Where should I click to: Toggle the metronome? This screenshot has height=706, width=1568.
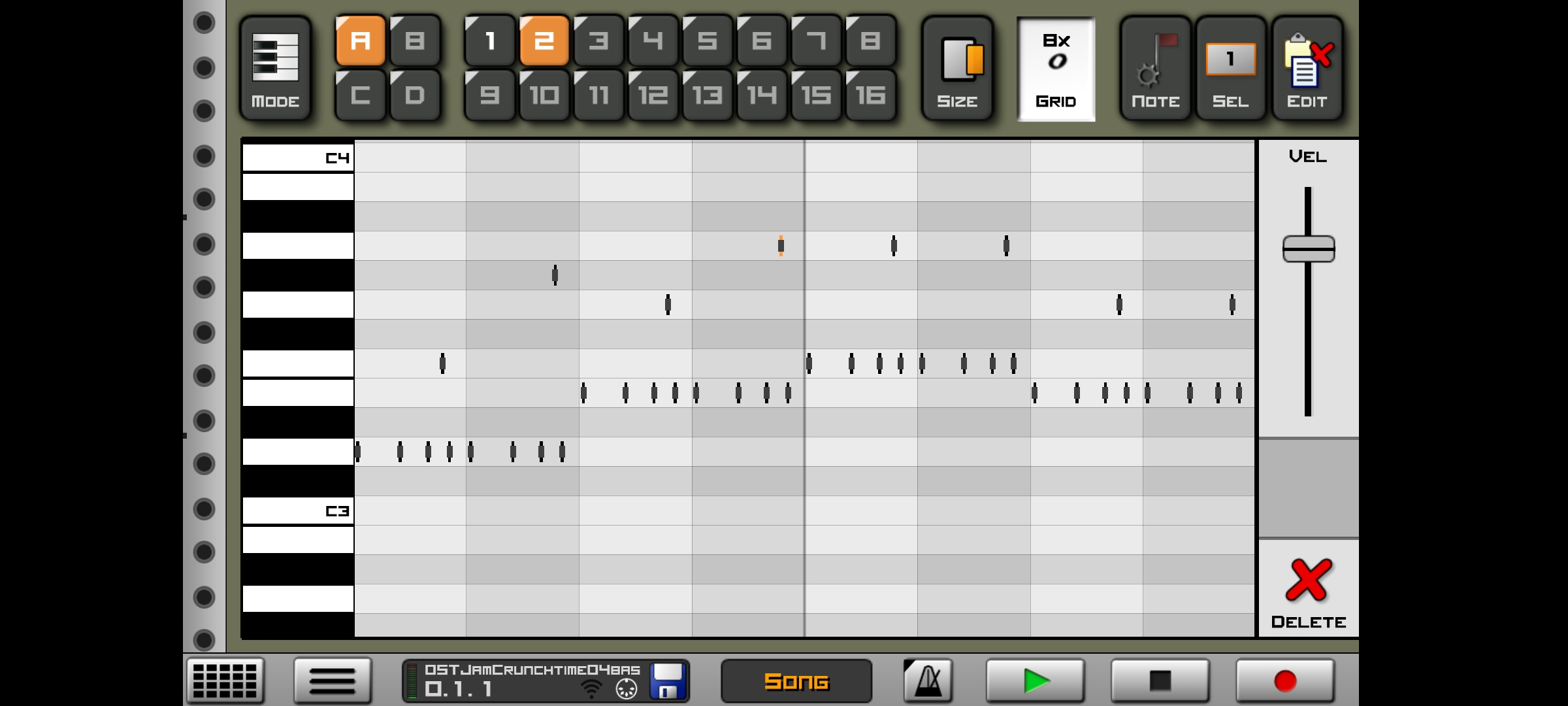point(928,681)
